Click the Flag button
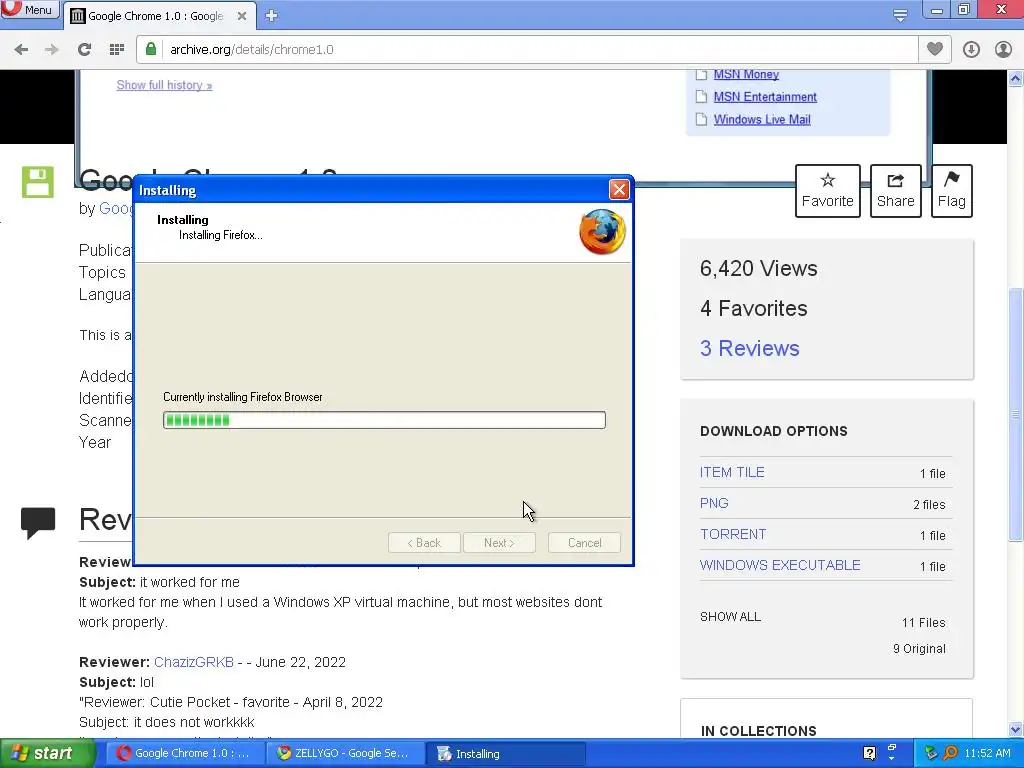This screenshot has height=768, width=1024. tap(952, 191)
